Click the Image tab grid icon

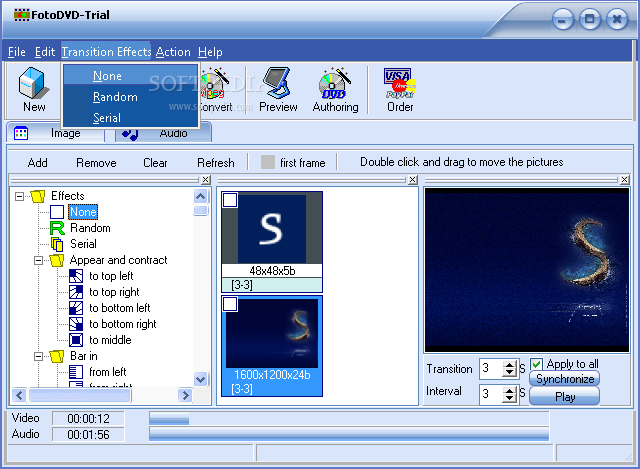21,133
